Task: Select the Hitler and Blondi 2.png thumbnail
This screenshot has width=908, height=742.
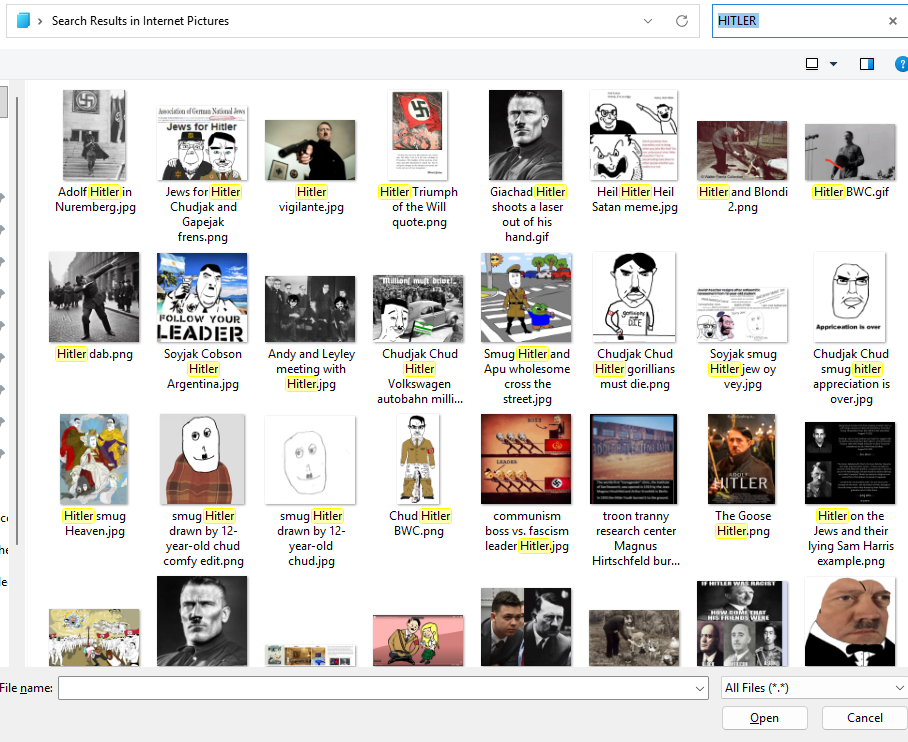Action: click(x=742, y=151)
